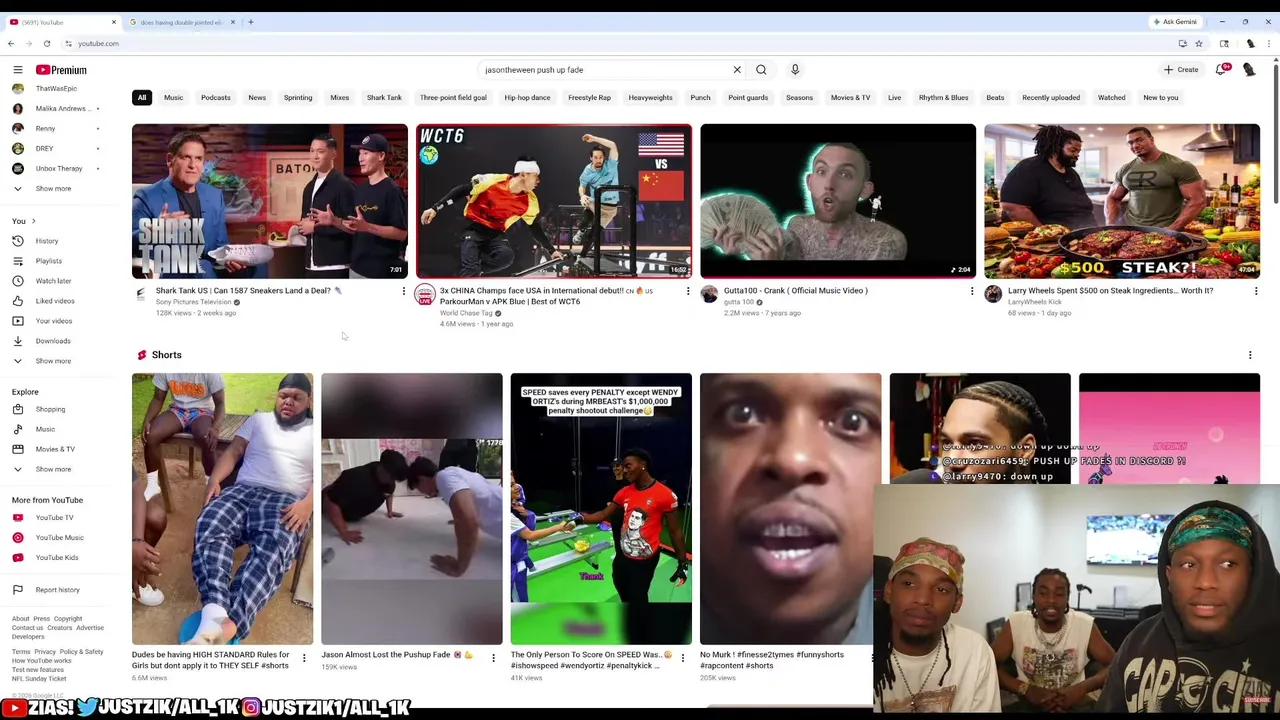The height and width of the screenshot is (720, 1280).
Task: Open options for Jason Pushup Fade short
Action: coord(493,658)
